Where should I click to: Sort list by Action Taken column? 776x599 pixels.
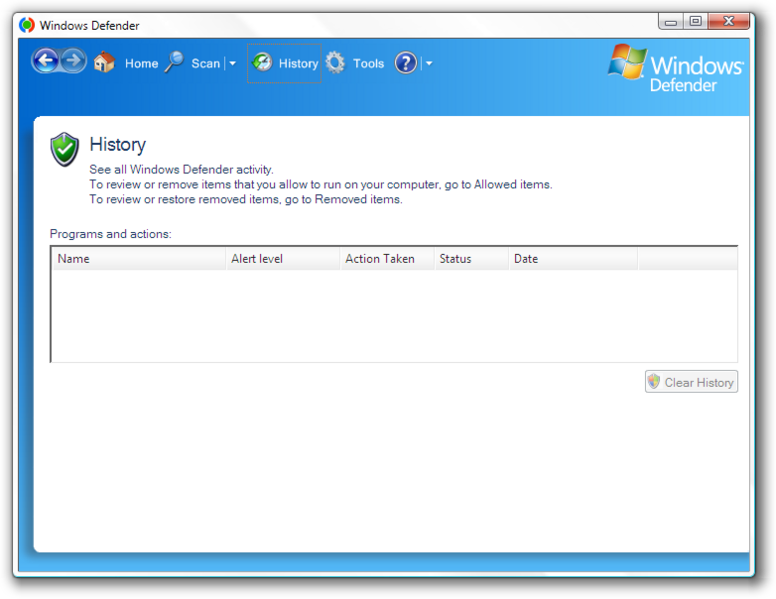387,258
